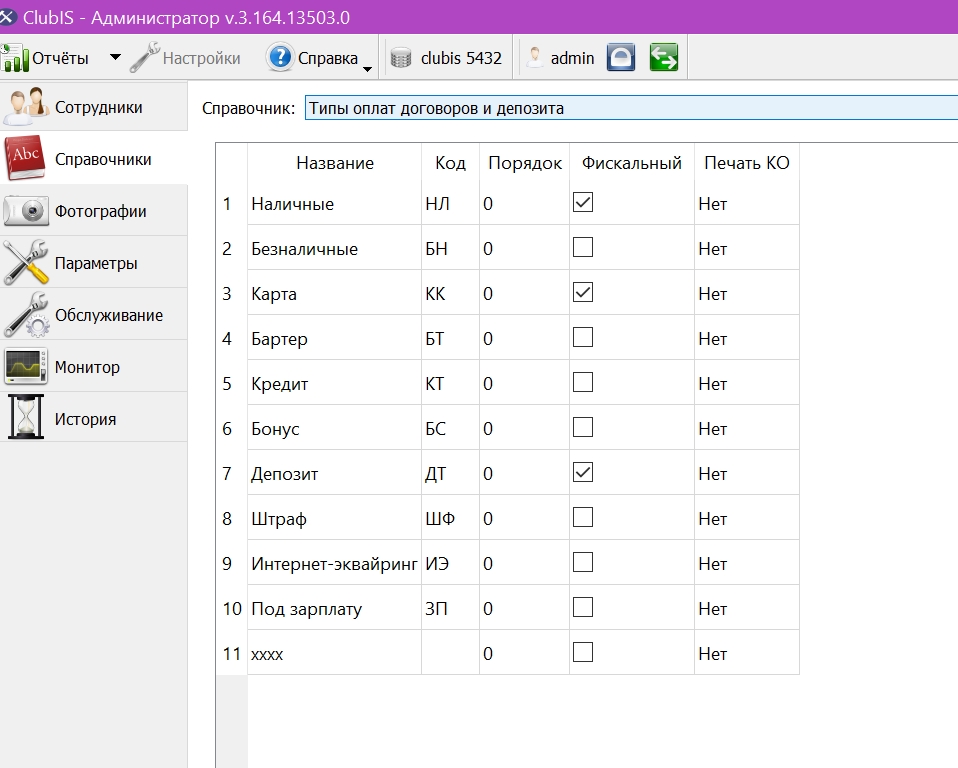Viewport: 958px width, 768px height.
Task: Select the Справочники Abc book icon
Action: pos(26,158)
